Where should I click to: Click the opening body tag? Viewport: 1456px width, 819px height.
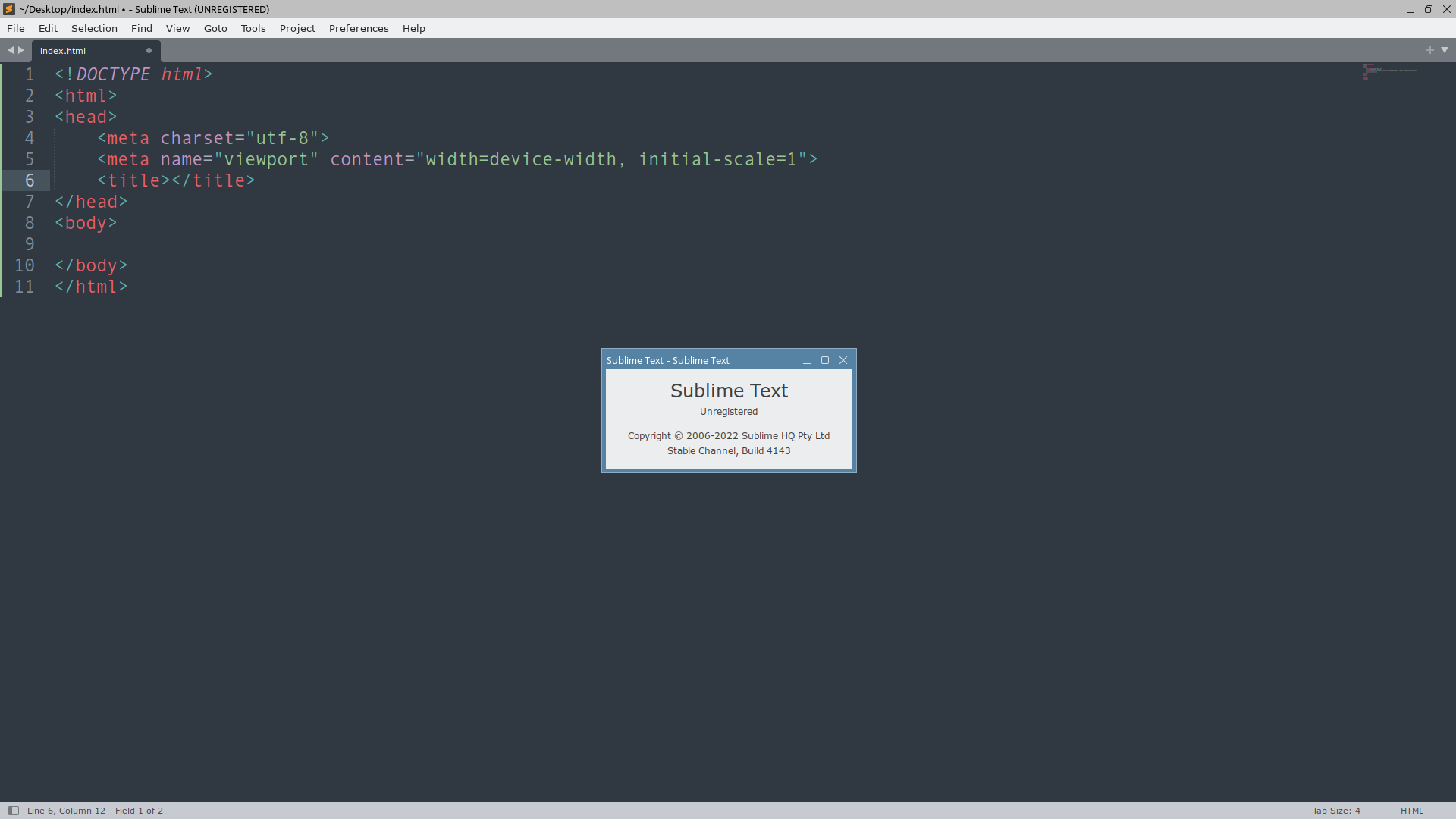point(86,223)
